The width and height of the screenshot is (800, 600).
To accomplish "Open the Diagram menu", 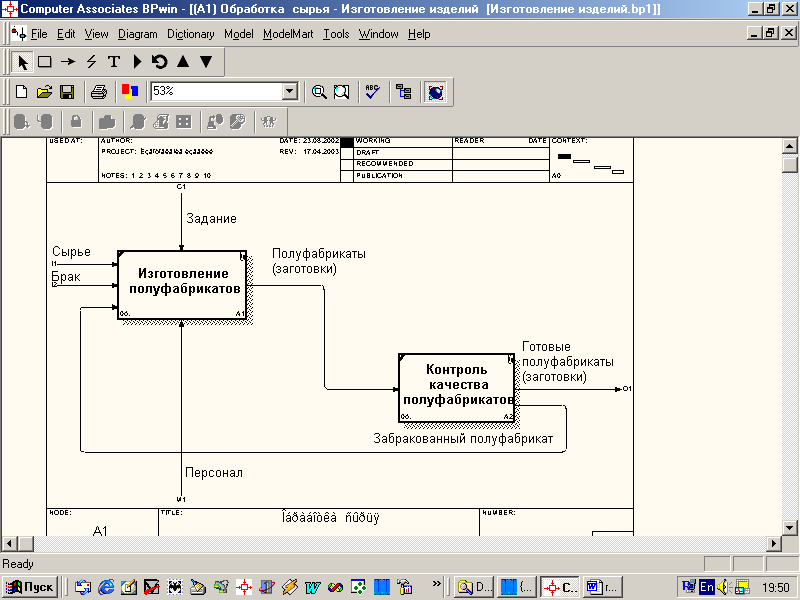I will point(138,34).
